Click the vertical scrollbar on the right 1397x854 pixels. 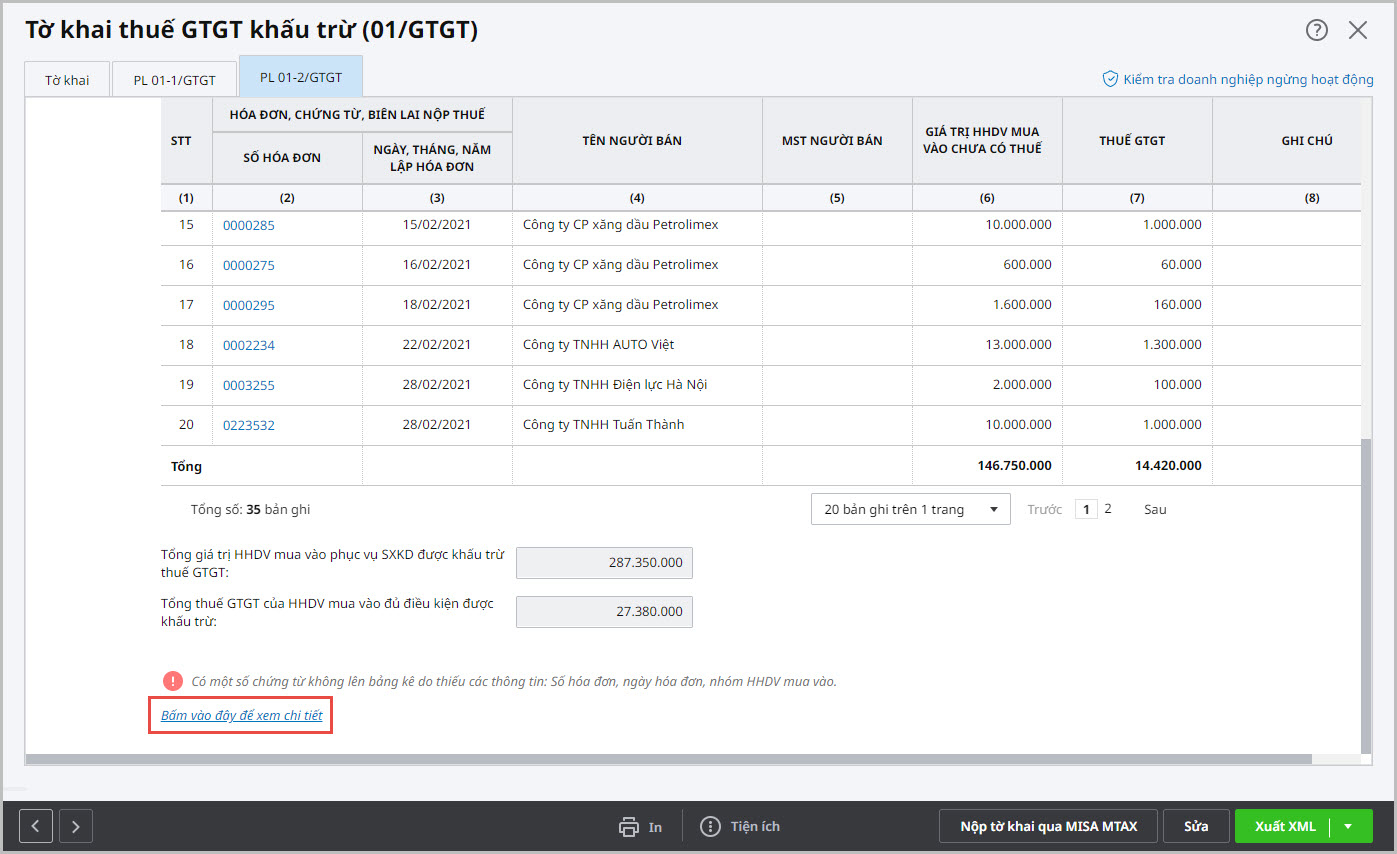point(1366,594)
